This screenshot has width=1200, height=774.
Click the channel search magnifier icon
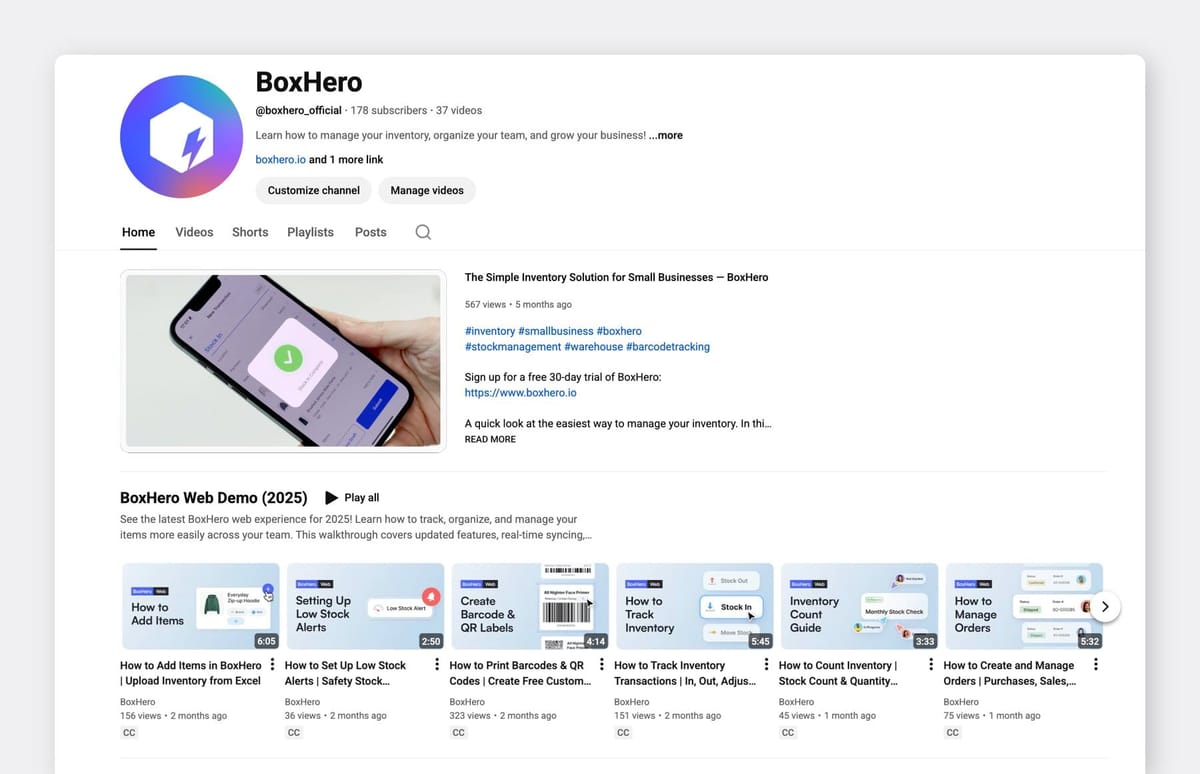click(x=423, y=232)
